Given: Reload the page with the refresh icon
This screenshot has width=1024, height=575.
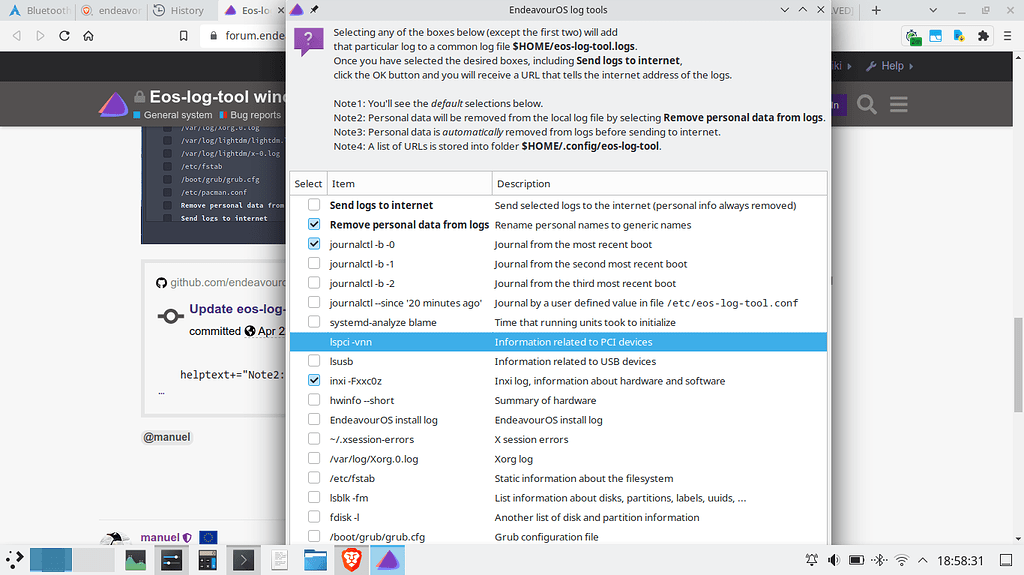Looking at the screenshot, I should click(x=64, y=36).
